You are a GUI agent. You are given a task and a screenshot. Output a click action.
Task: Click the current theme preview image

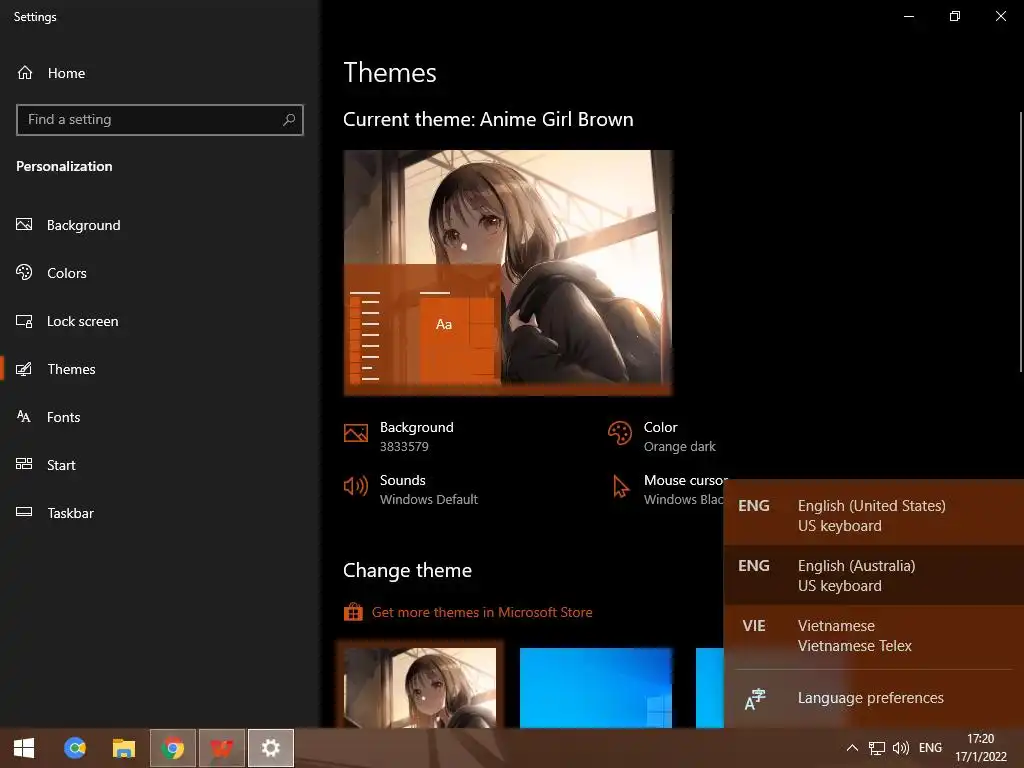pyautogui.click(x=507, y=272)
